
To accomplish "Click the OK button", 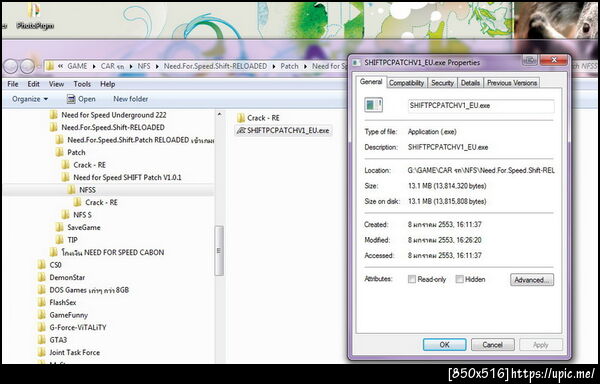I will tap(444, 345).
